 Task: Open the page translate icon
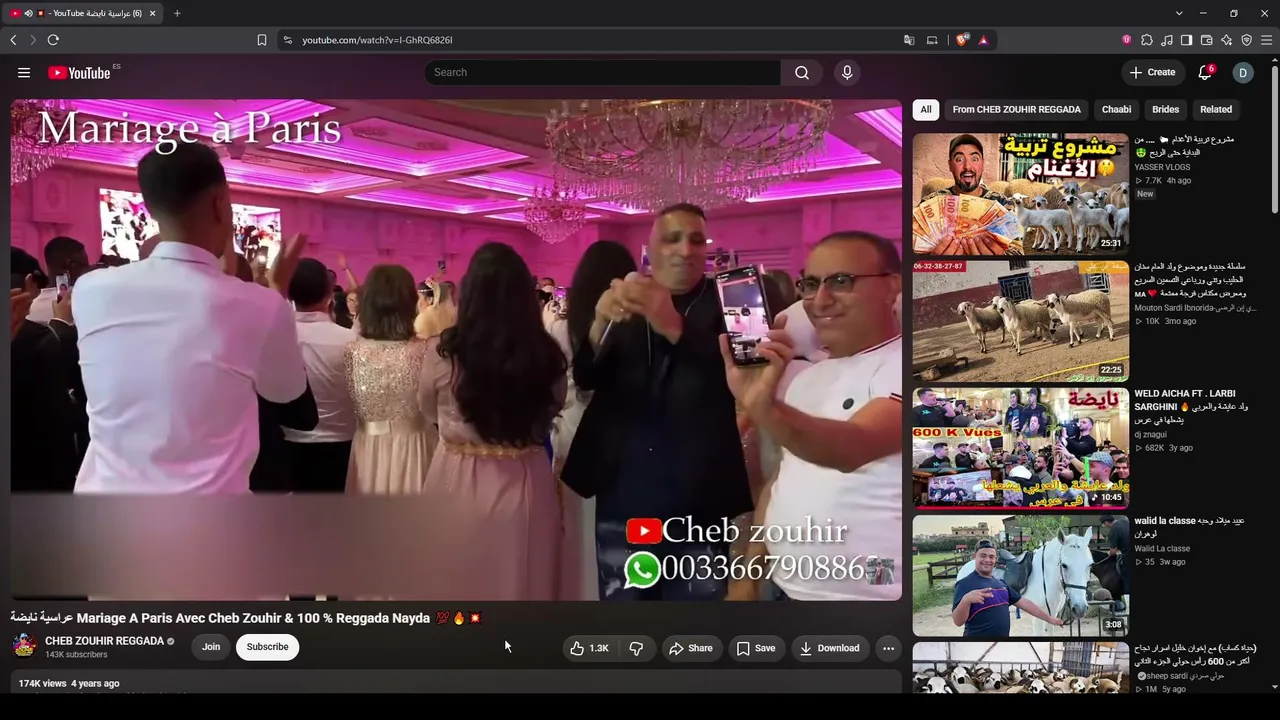pyautogui.click(x=909, y=40)
